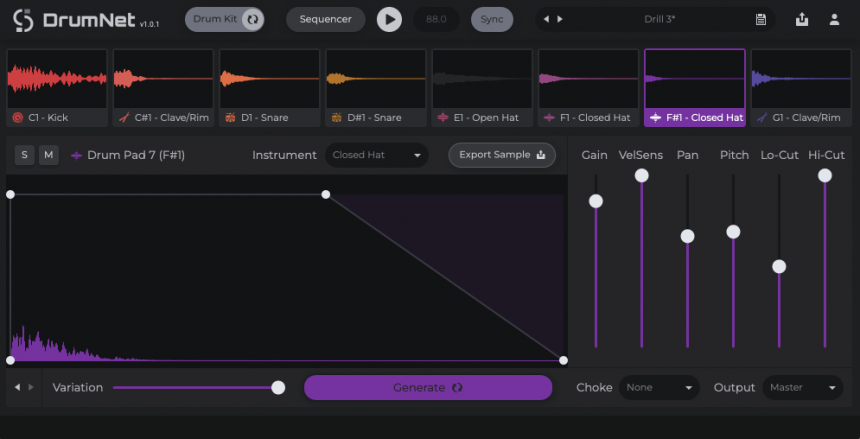This screenshot has width=860, height=439.
Task: Select the C#1 - Clave/Rim pad
Action: (163, 88)
